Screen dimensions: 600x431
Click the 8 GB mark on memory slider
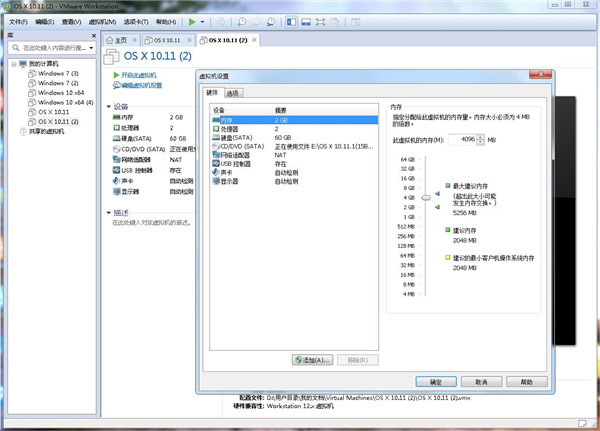[409, 188]
